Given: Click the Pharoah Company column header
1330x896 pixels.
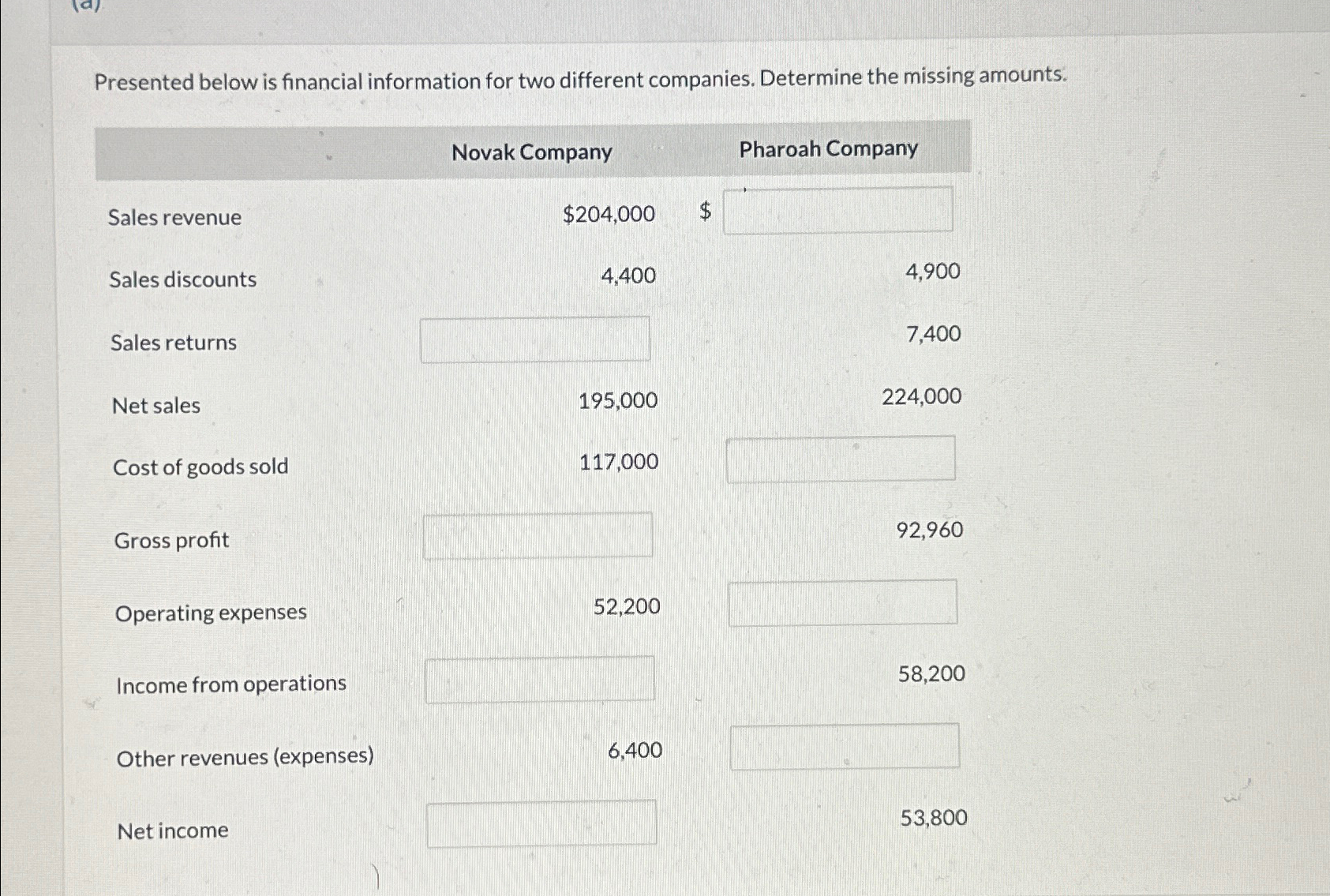Looking at the screenshot, I should (828, 148).
